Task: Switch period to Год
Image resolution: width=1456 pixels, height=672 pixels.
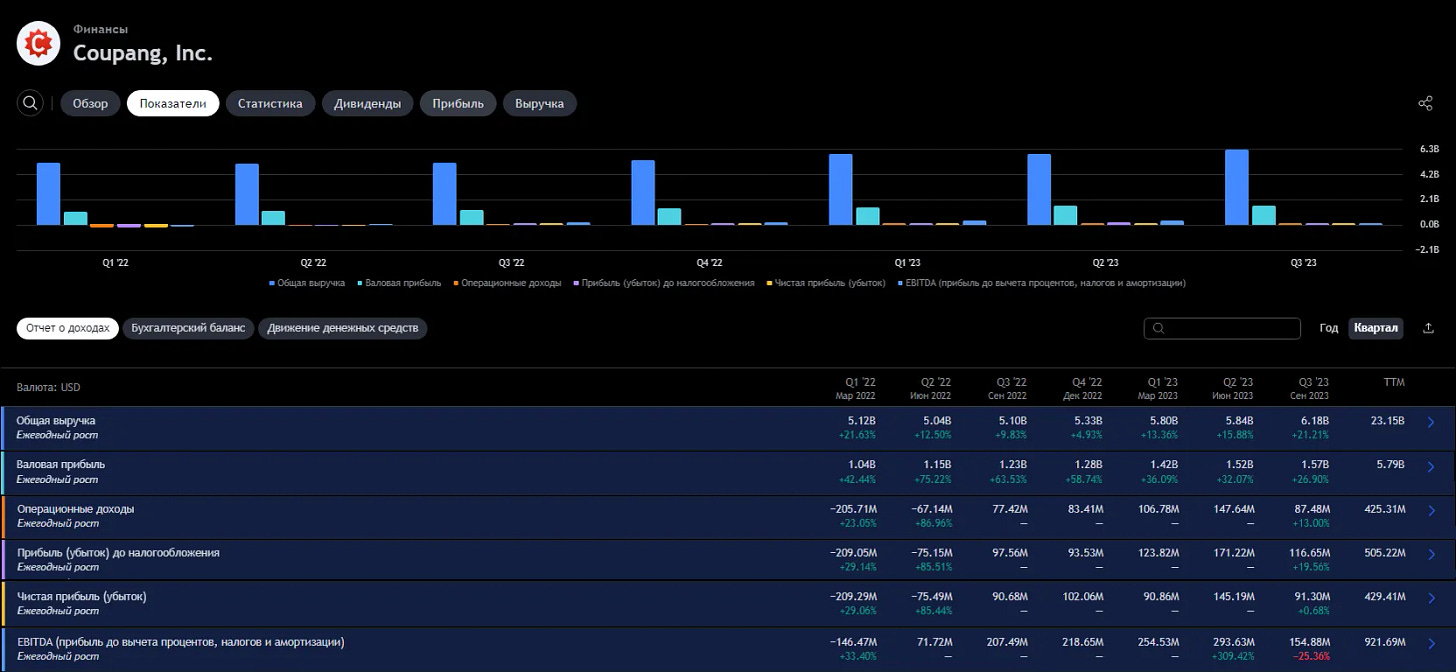Action: coord(1328,328)
